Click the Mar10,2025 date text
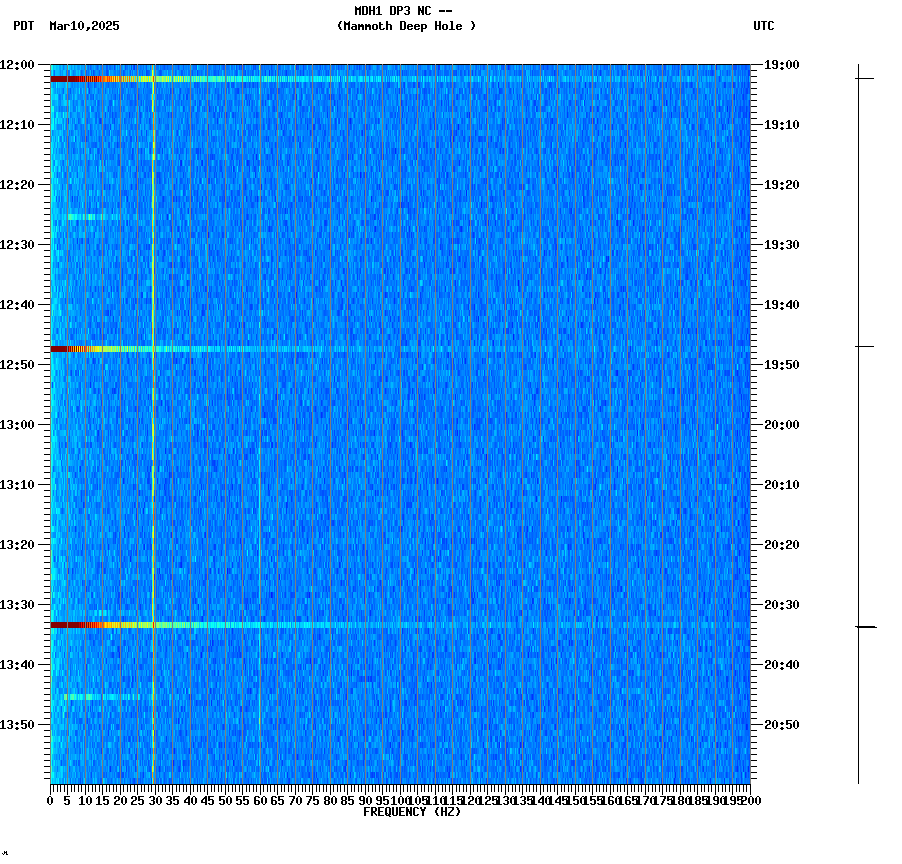The height and width of the screenshot is (864, 902). (x=84, y=27)
